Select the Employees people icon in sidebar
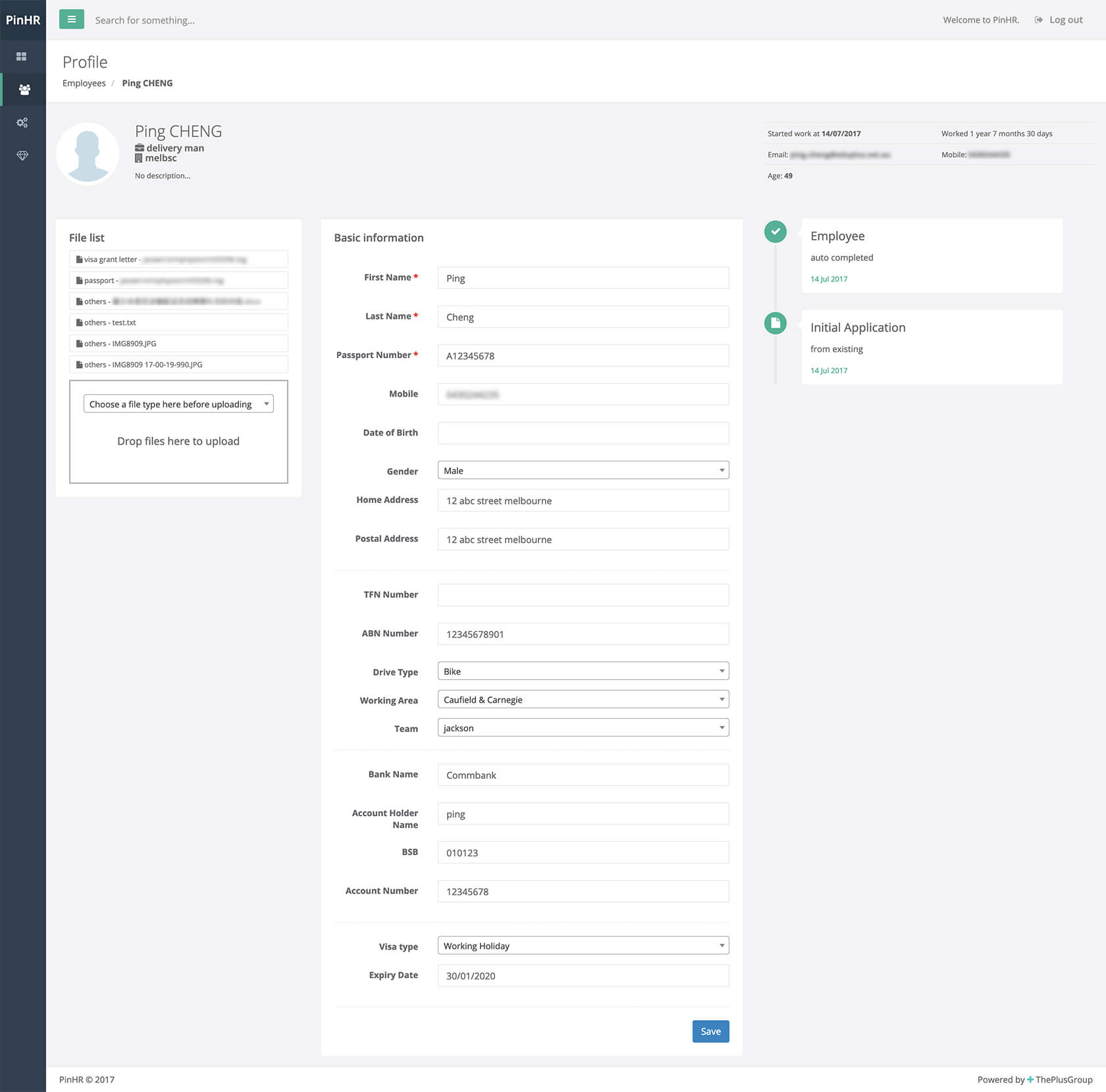1106x1092 pixels. point(23,90)
